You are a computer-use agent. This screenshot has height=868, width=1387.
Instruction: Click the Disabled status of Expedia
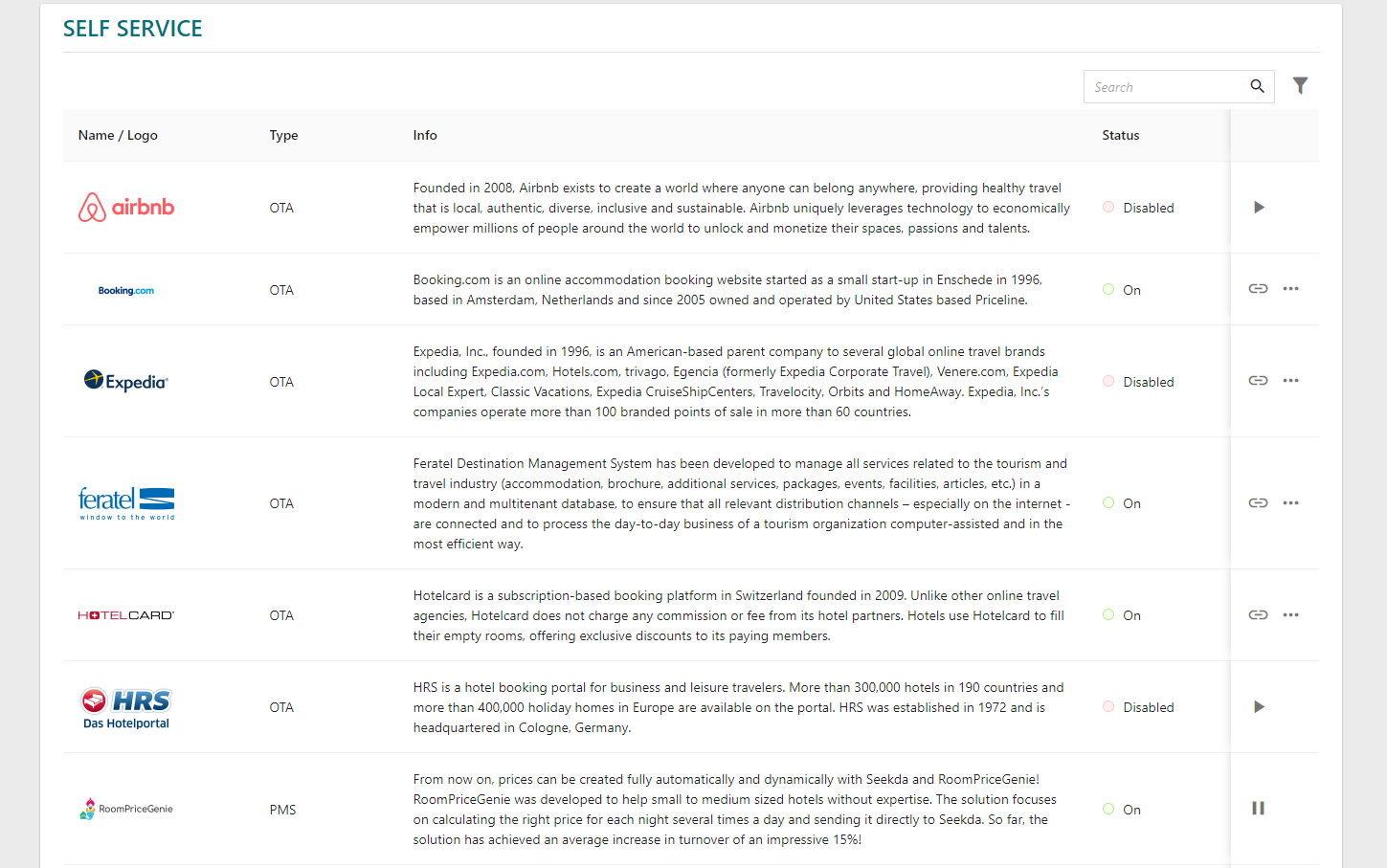[x=1138, y=382]
